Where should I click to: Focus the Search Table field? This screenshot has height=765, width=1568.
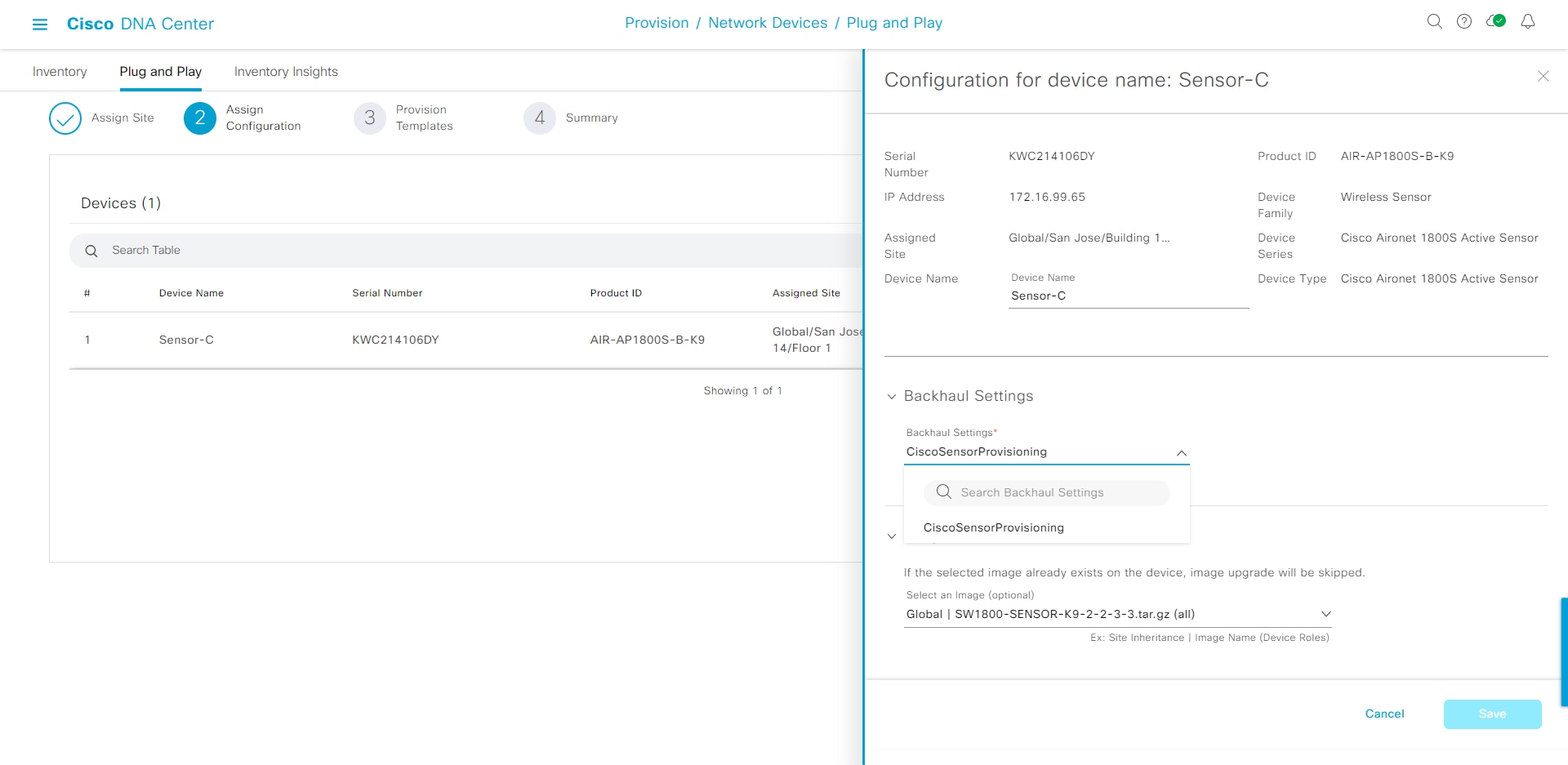click(466, 251)
